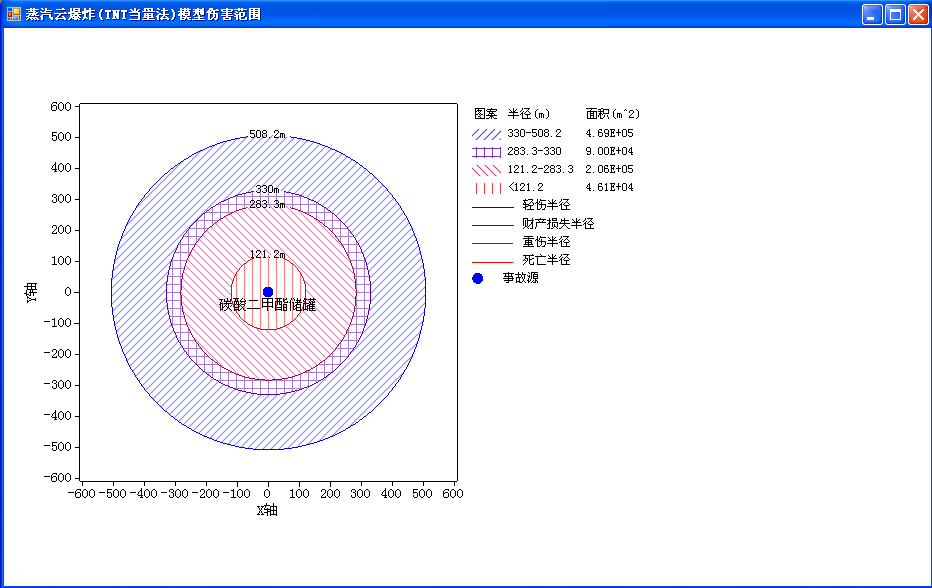Image resolution: width=932 pixels, height=588 pixels.
Task: Maximize the window
Action: [895, 14]
